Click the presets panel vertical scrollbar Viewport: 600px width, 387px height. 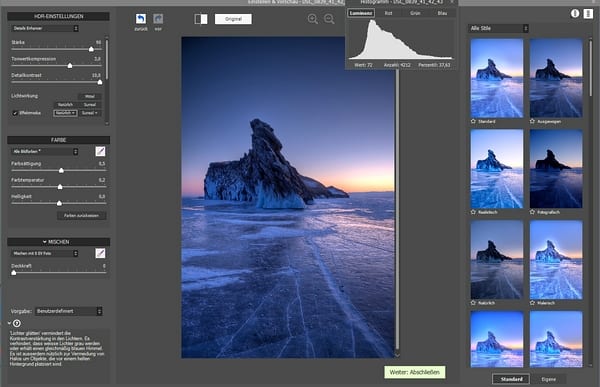click(590, 69)
